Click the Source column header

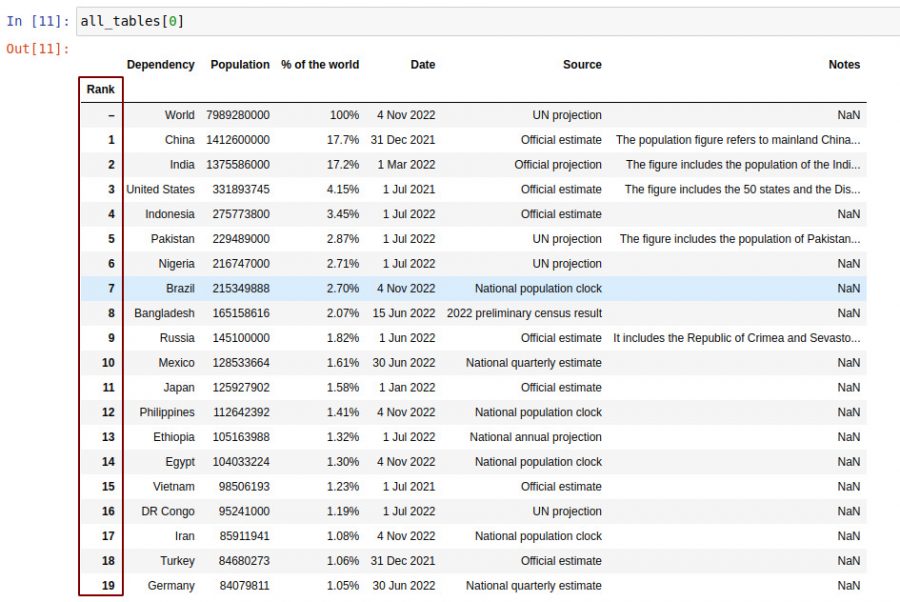582,64
